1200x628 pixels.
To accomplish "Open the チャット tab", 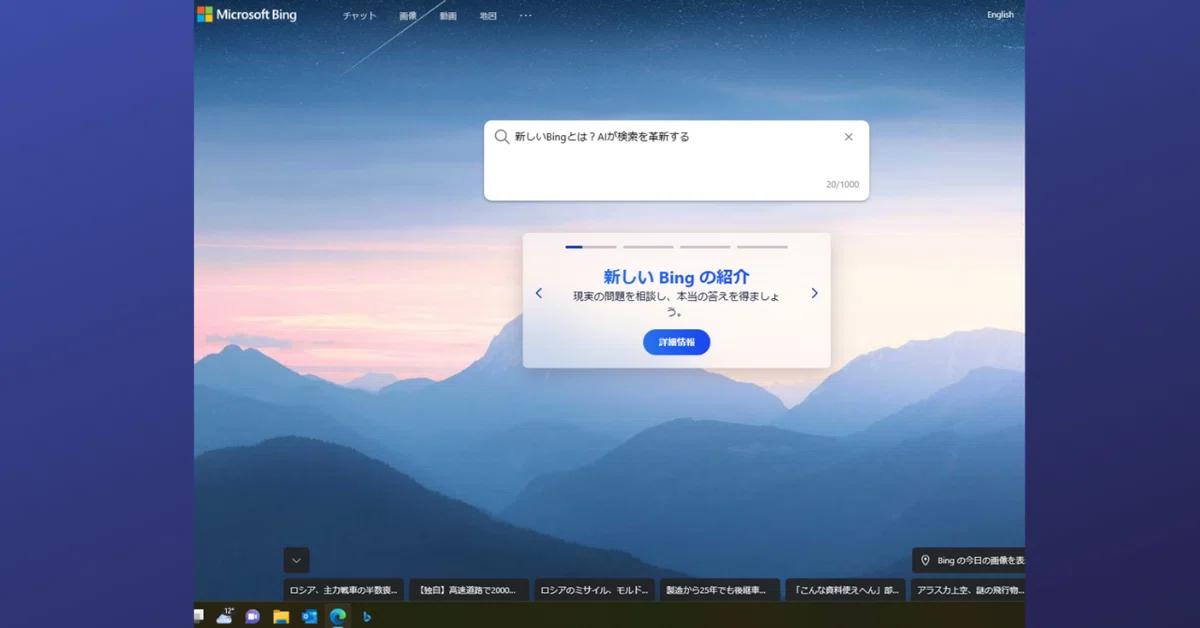I will point(359,16).
